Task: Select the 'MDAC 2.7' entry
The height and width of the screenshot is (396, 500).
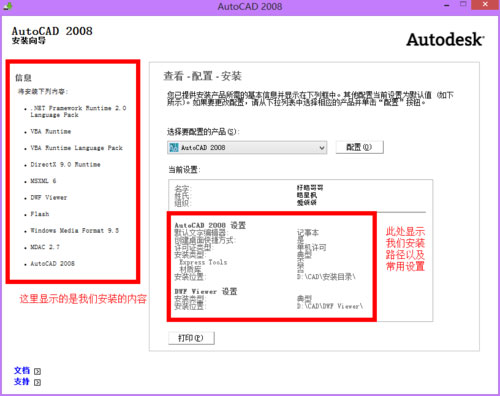Action: [x=45, y=247]
